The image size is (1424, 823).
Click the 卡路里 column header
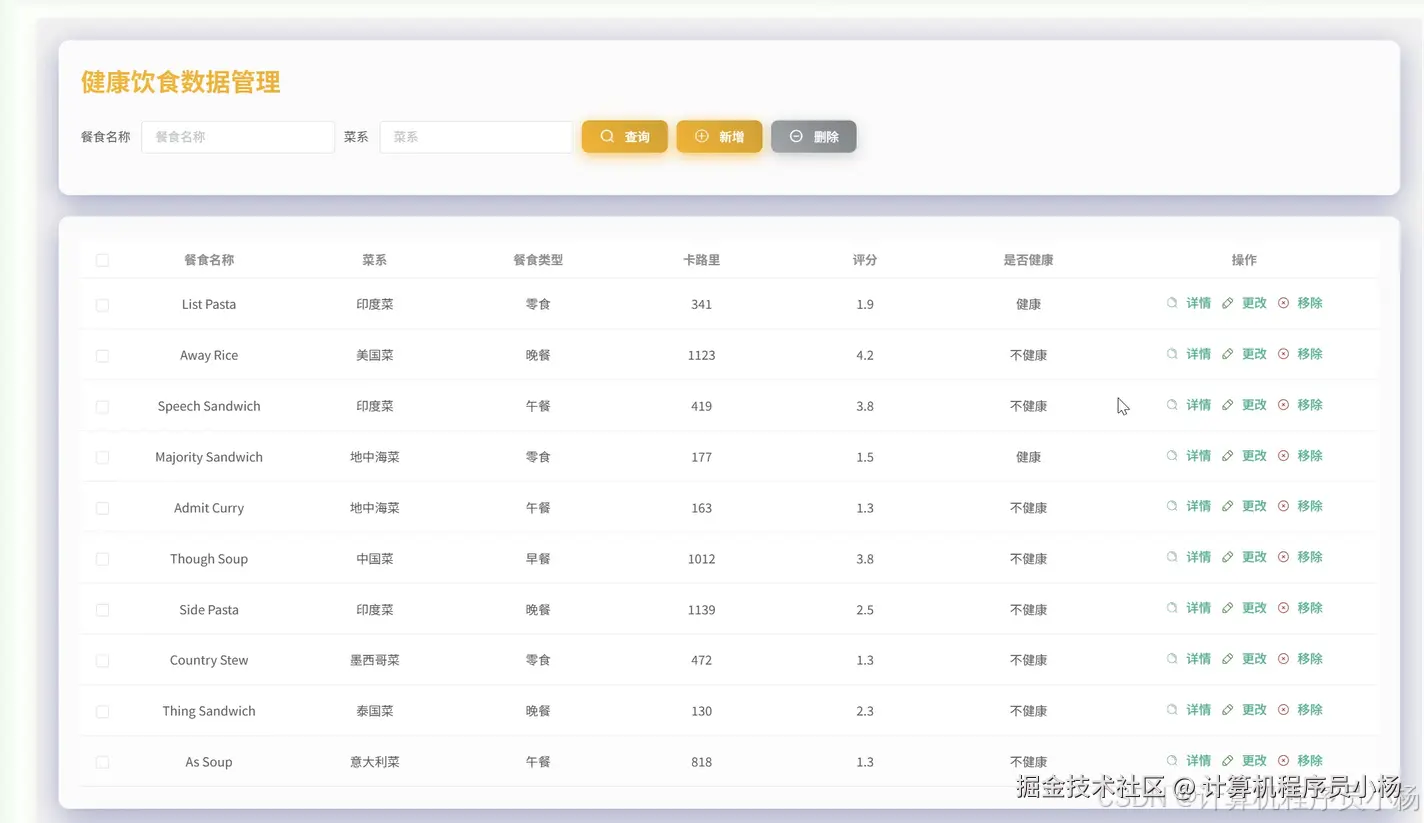701,259
